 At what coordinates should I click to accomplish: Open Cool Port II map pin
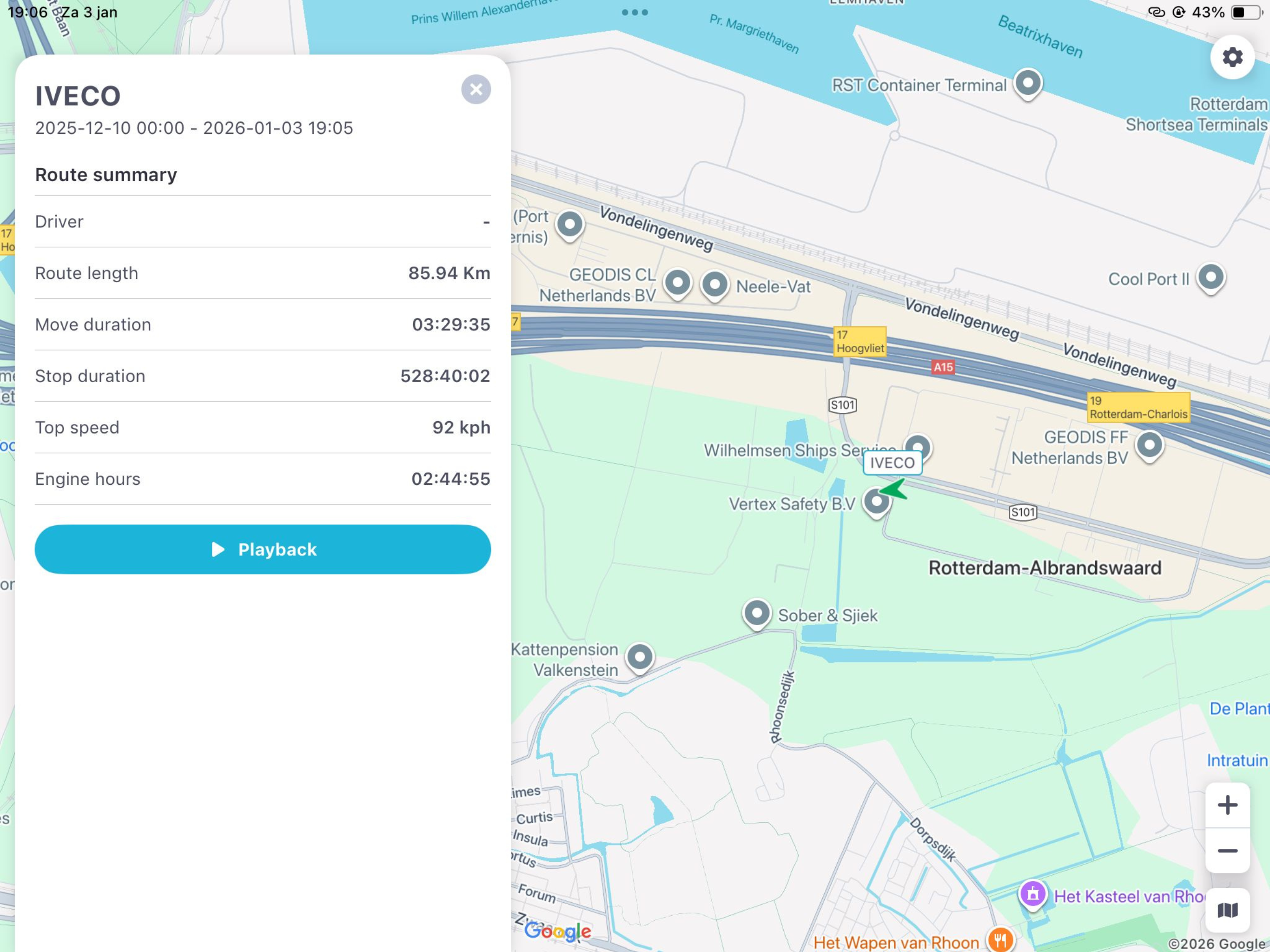click(x=1211, y=279)
